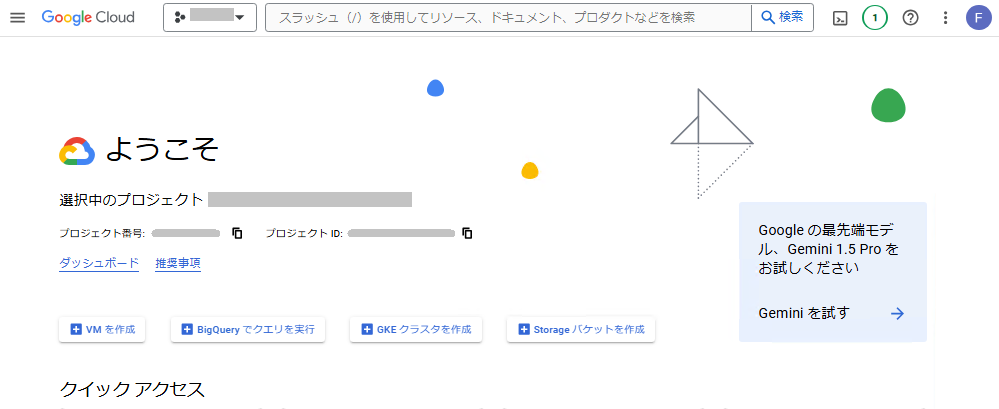The image size is (999, 409).
Task: Click BigQuery でクエリを実行 button
Action: click(x=248, y=329)
